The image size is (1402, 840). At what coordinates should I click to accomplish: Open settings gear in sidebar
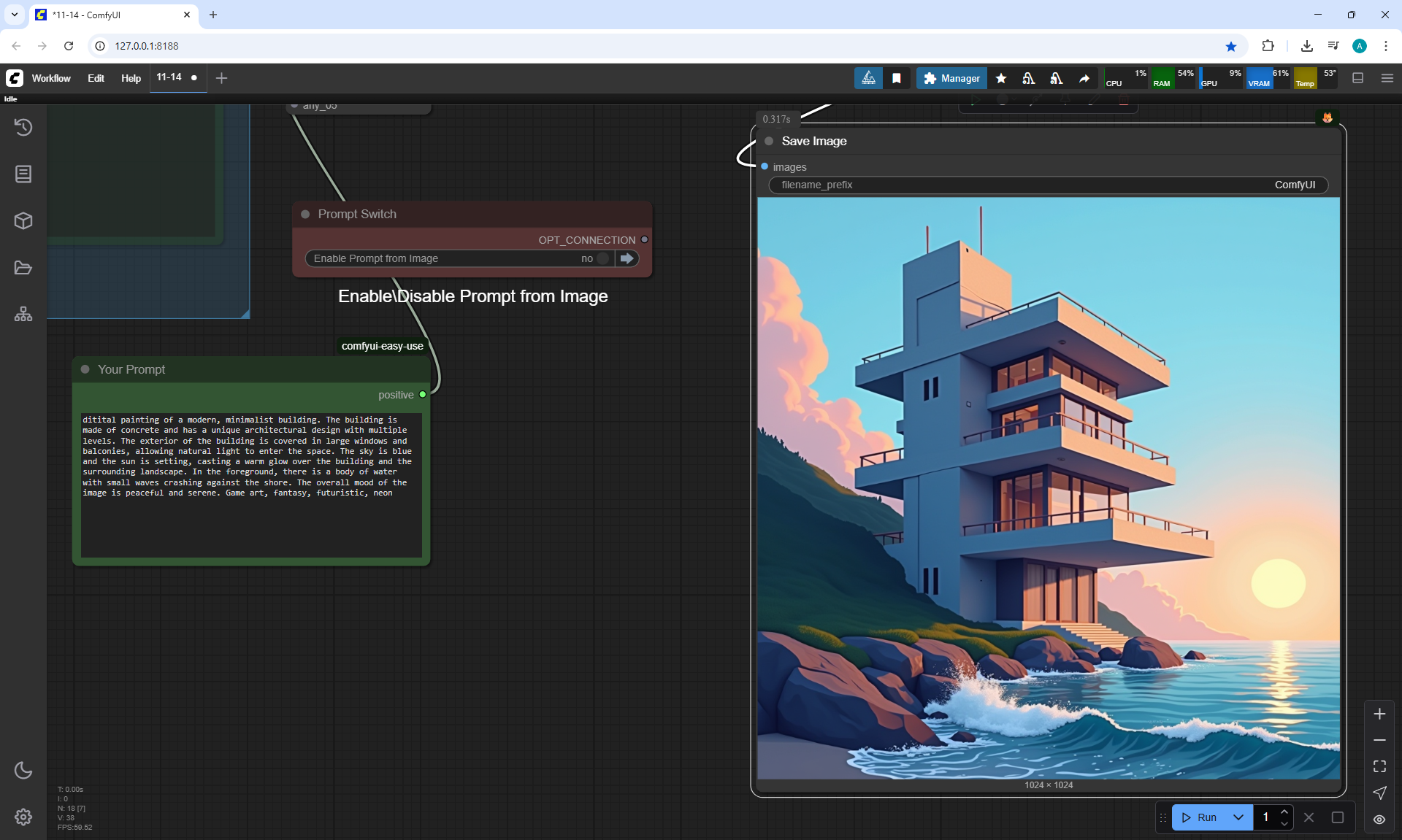23,817
